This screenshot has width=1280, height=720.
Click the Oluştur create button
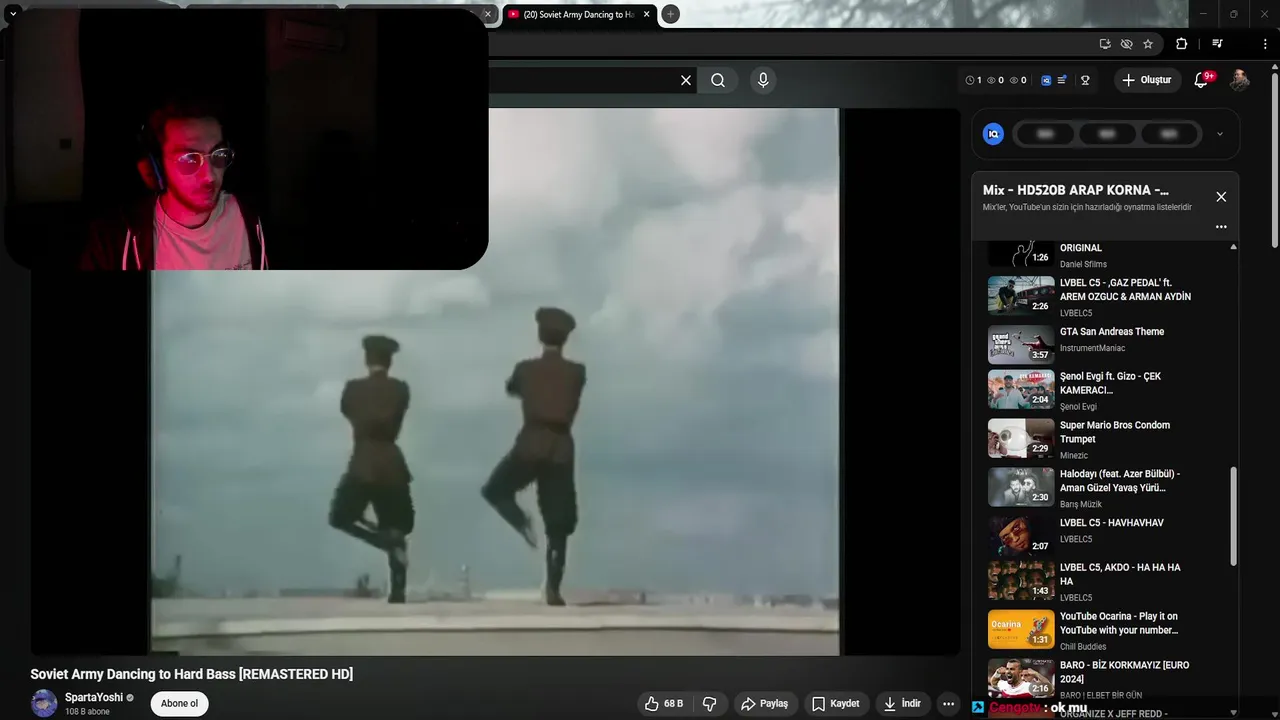(1146, 80)
